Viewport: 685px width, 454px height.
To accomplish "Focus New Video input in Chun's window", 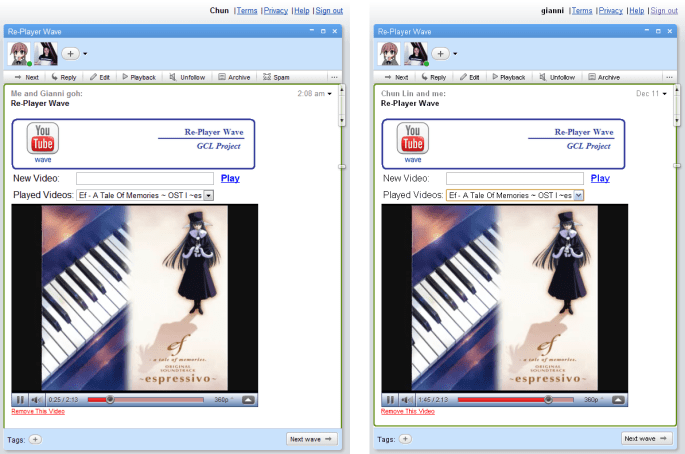I will click(145, 178).
